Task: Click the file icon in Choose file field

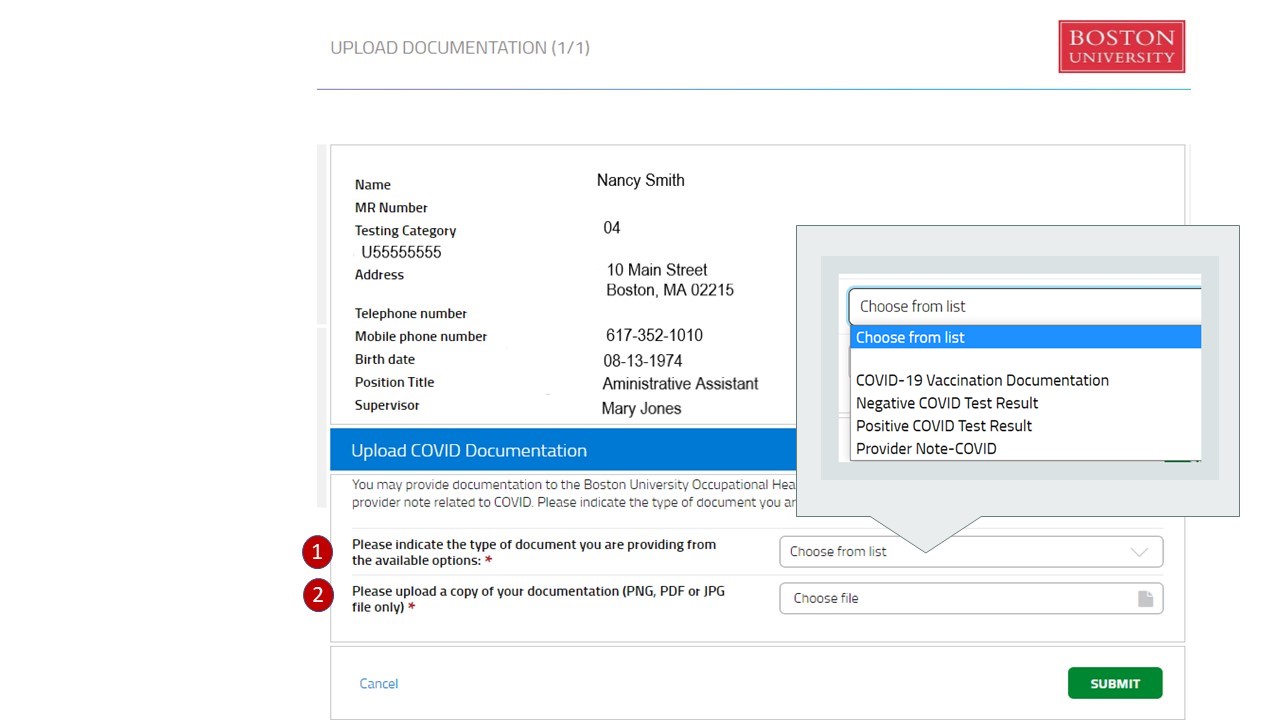Action: coord(1145,598)
